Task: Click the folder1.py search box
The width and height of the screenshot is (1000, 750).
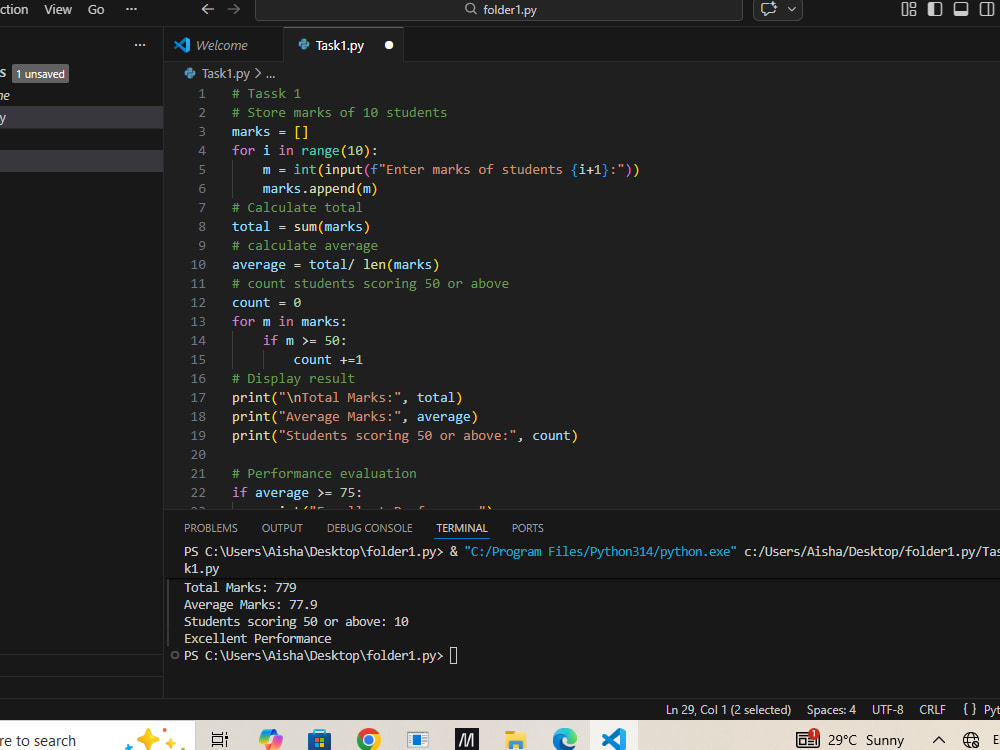Action: pyautogui.click(x=499, y=10)
